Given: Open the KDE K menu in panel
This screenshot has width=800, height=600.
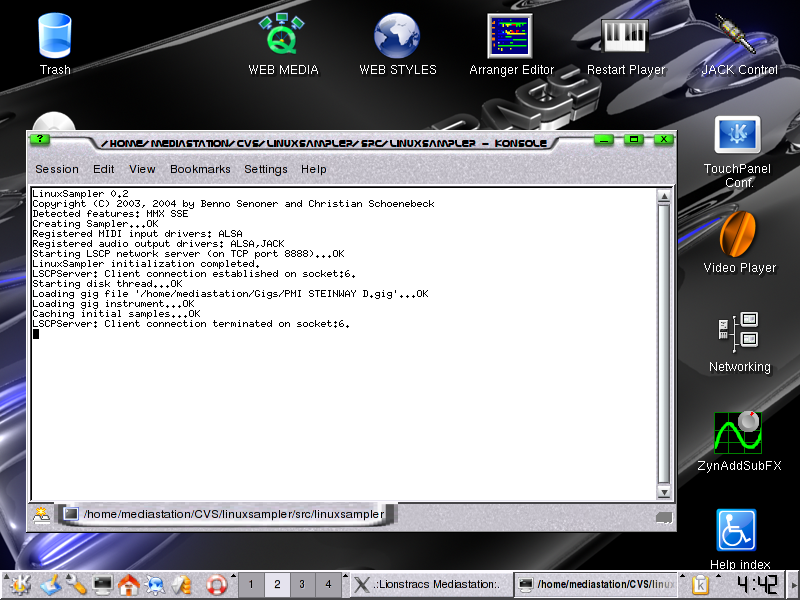Looking at the screenshot, I should [x=18, y=585].
